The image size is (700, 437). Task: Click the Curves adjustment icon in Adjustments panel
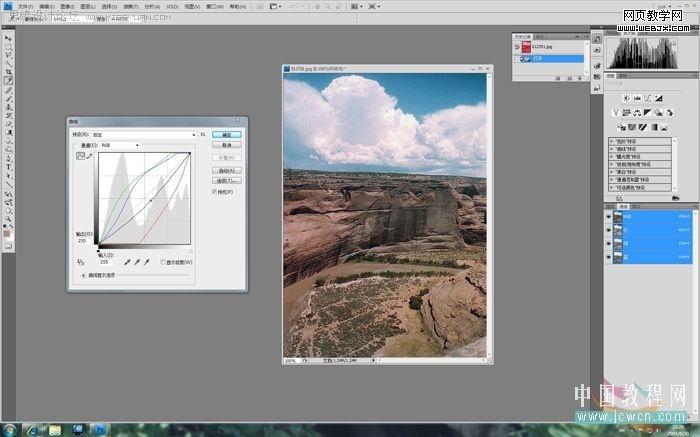click(x=648, y=98)
